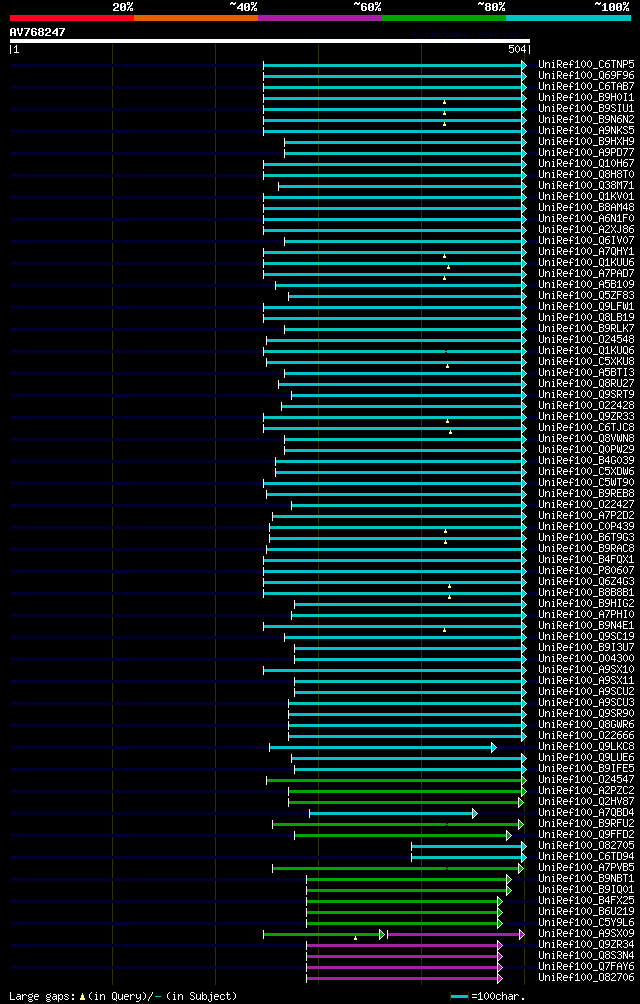Select the UniRef100_A7P2D2 label
Viewport: 640px width, 1004px height.
tap(586, 517)
